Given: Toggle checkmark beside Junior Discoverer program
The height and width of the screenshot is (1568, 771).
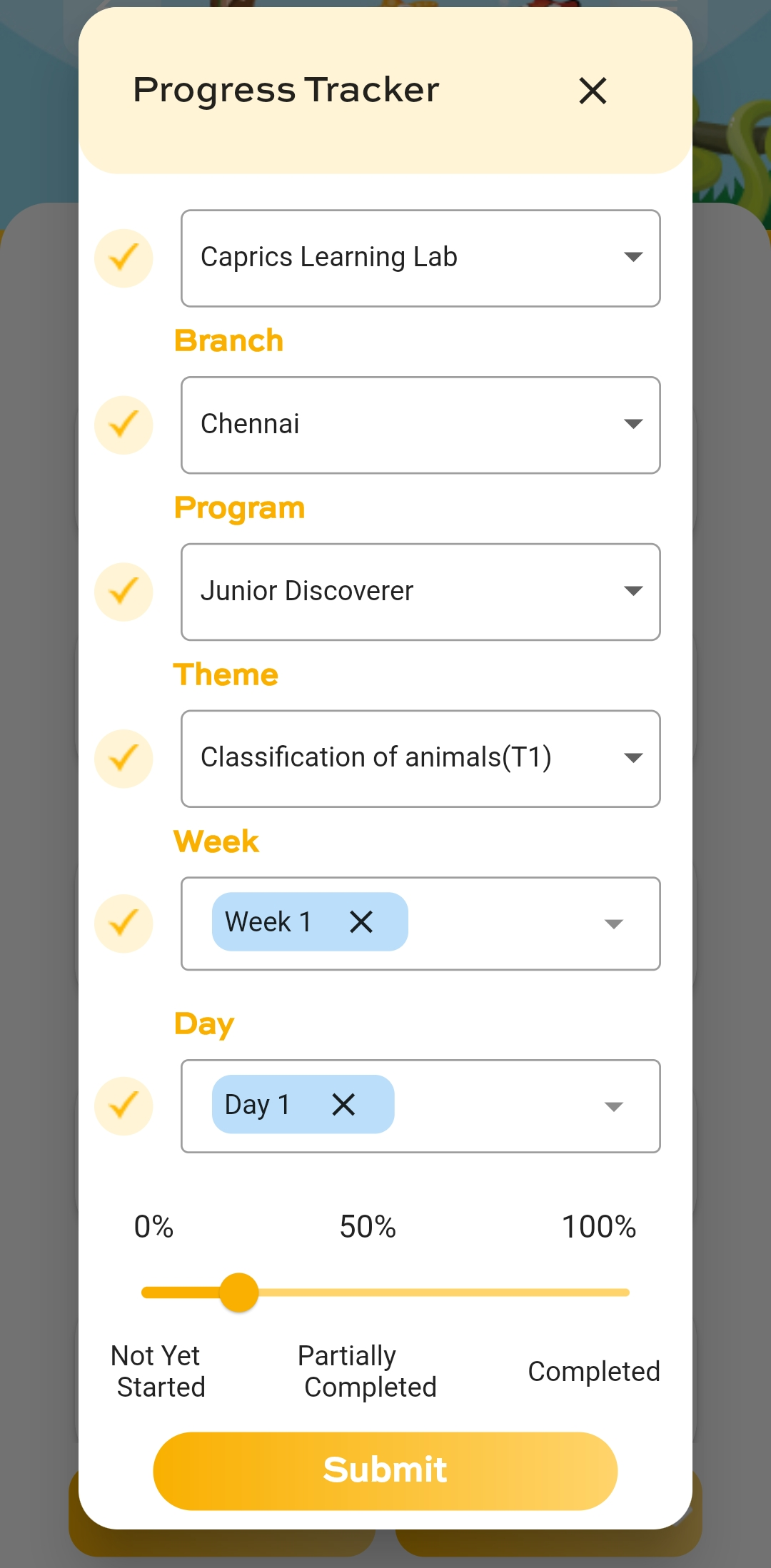Looking at the screenshot, I should (124, 592).
